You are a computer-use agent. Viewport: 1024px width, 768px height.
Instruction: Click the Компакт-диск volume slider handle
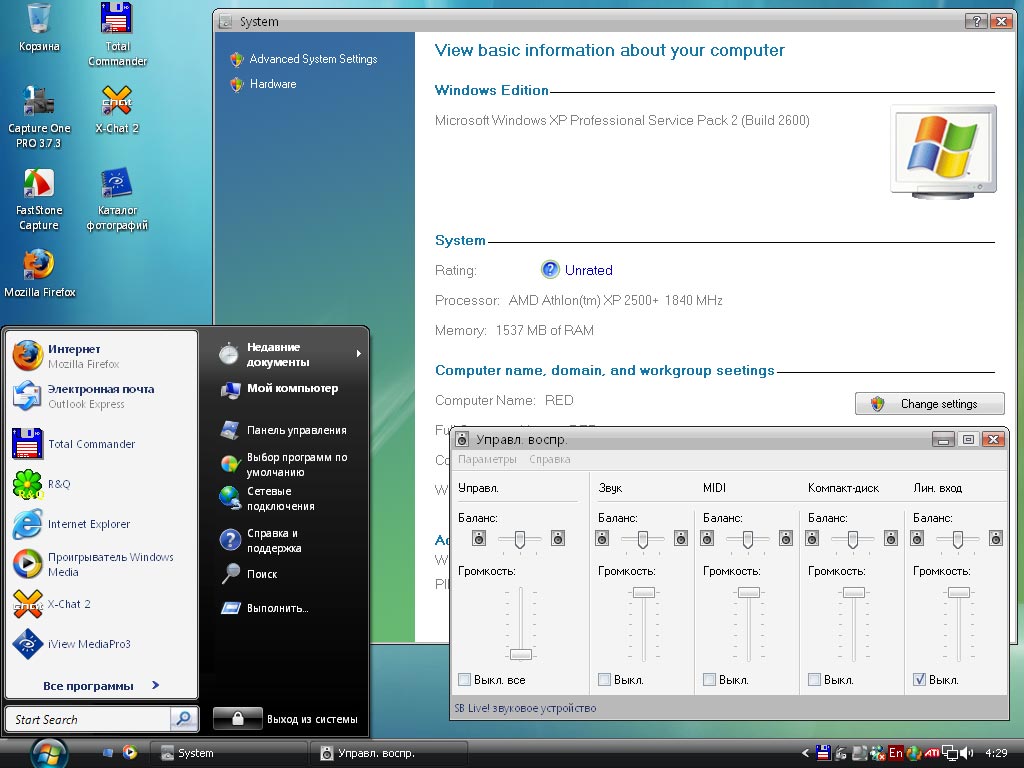point(854,592)
